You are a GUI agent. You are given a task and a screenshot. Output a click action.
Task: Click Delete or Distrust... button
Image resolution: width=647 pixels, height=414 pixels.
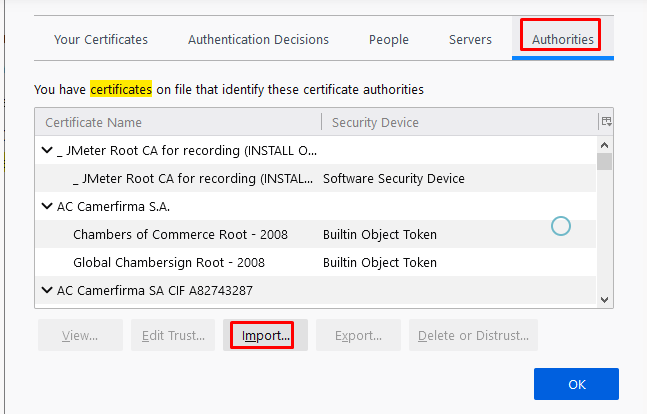(x=473, y=335)
